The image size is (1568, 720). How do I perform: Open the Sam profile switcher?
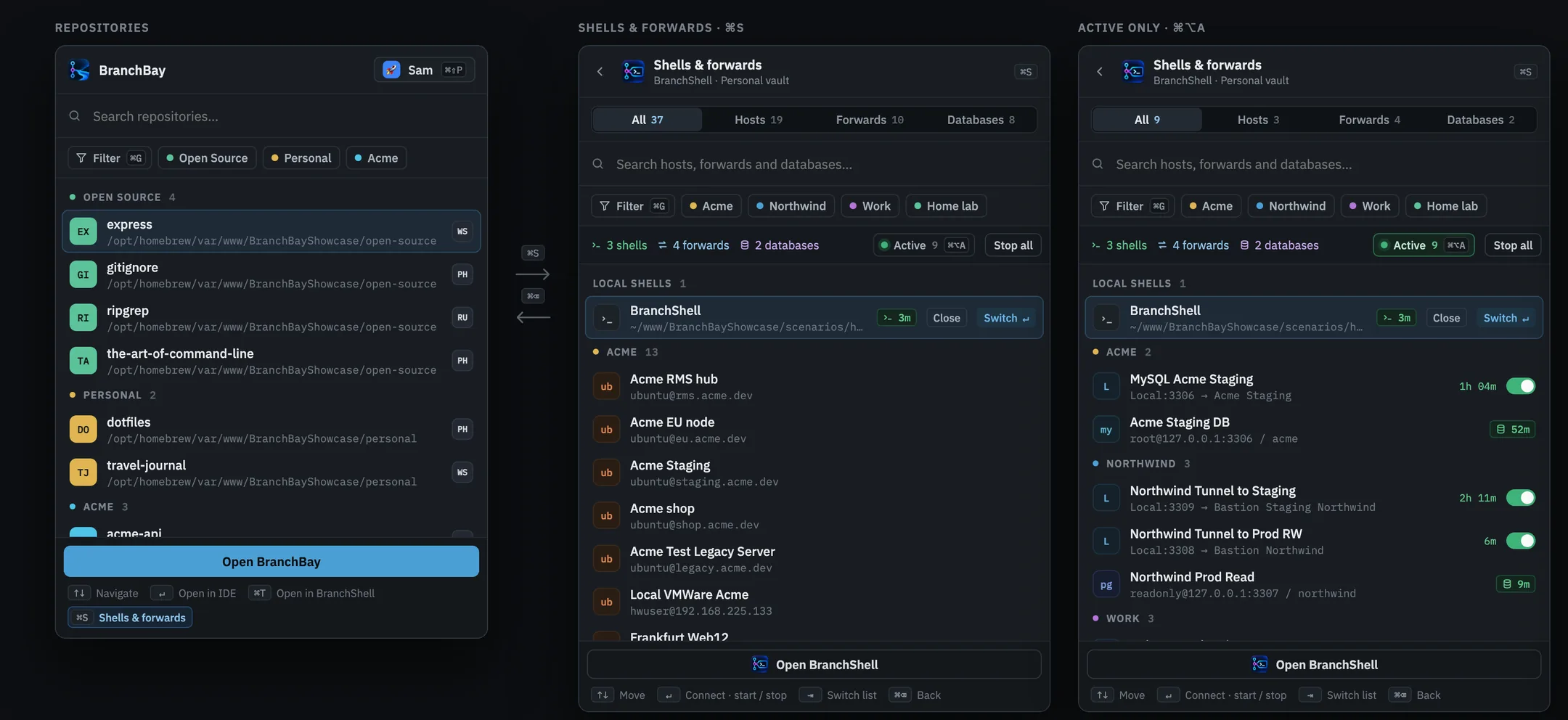(x=424, y=70)
